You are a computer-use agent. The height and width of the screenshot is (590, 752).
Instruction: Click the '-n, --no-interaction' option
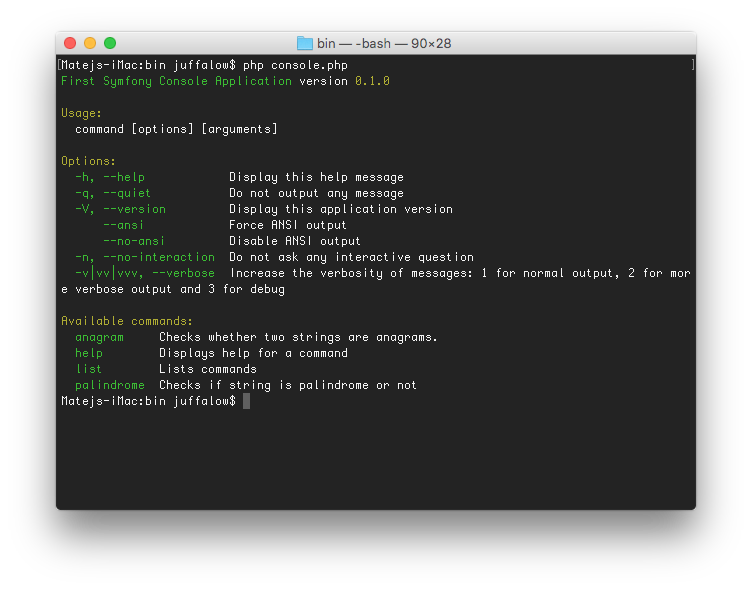(145, 257)
